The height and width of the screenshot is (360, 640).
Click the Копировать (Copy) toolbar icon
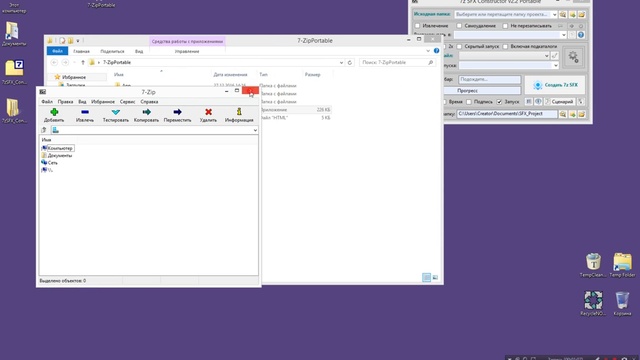coord(147,112)
